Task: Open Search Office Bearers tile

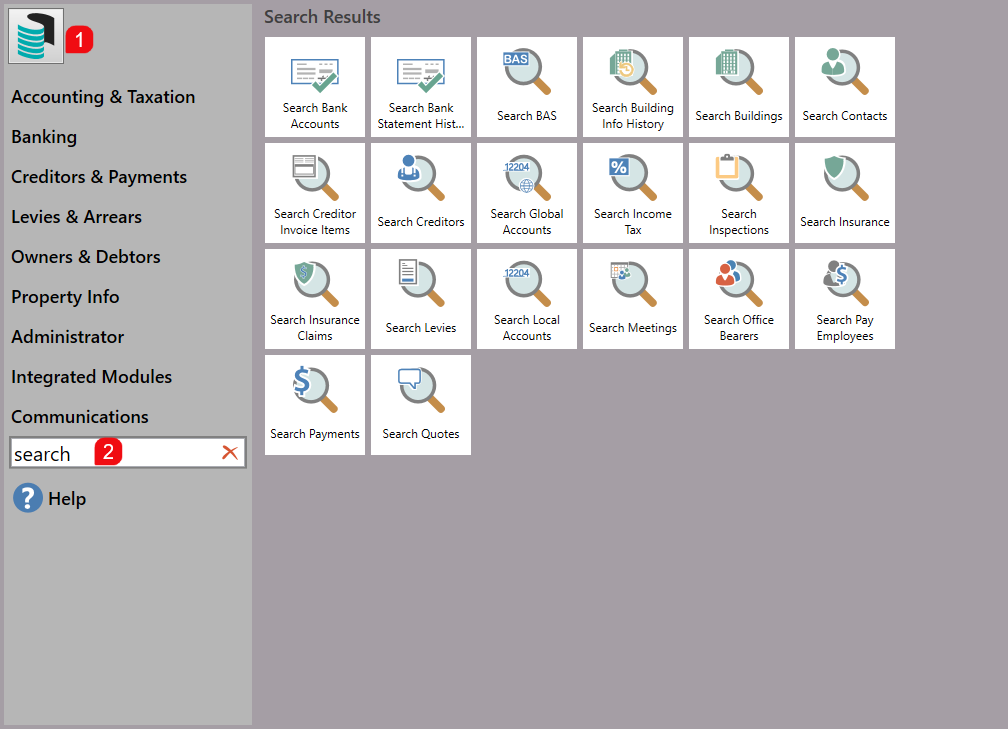Action: tap(739, 299)
